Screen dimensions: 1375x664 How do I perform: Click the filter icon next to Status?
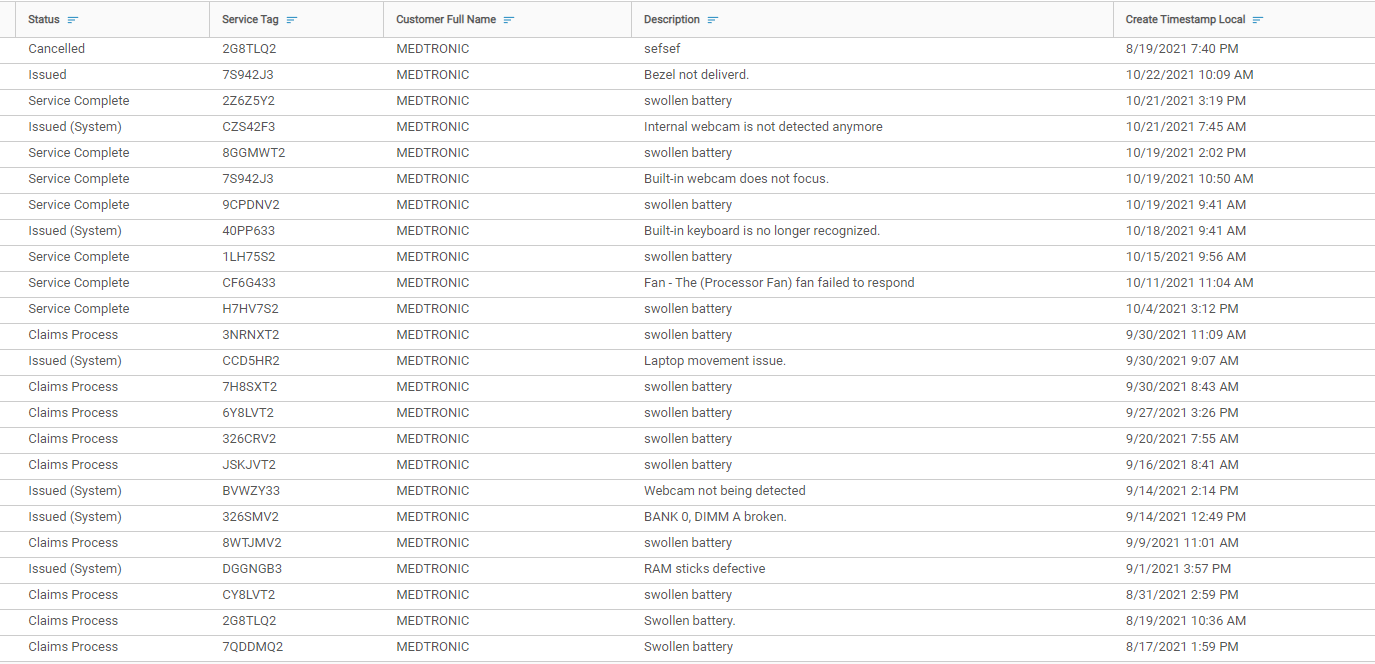pos(73,20)
